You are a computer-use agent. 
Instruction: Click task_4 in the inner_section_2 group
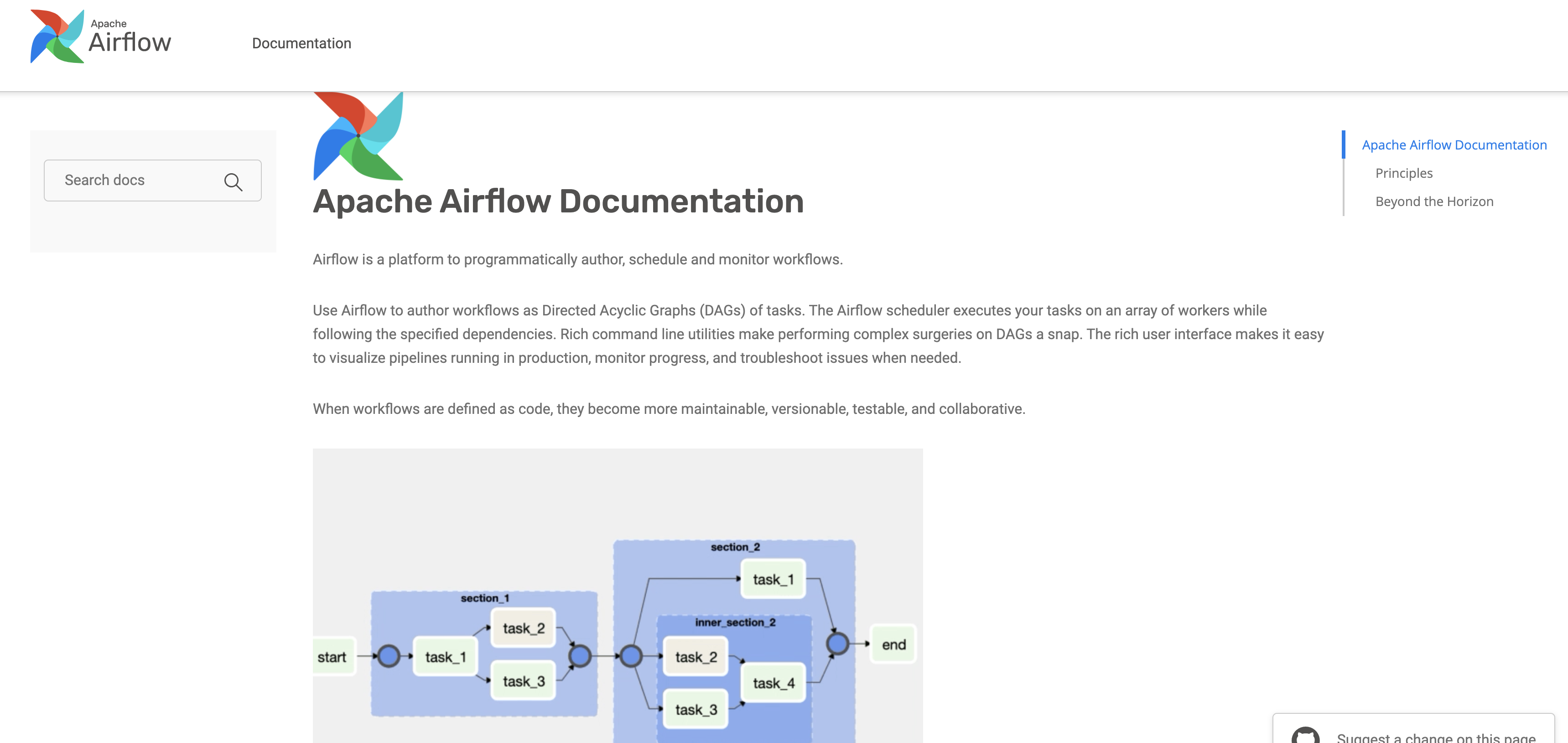[773, 683]
